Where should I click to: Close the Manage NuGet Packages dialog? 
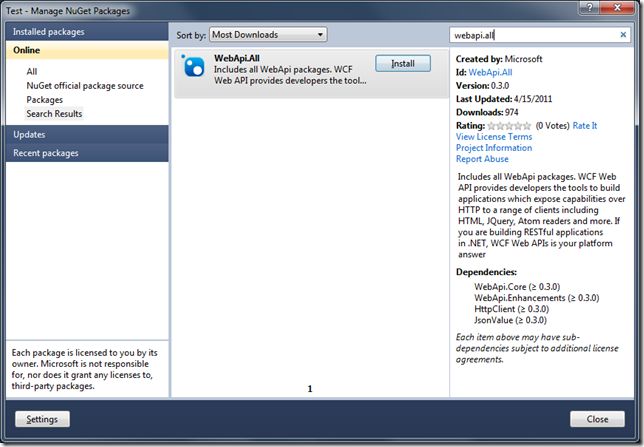point(597,419)
